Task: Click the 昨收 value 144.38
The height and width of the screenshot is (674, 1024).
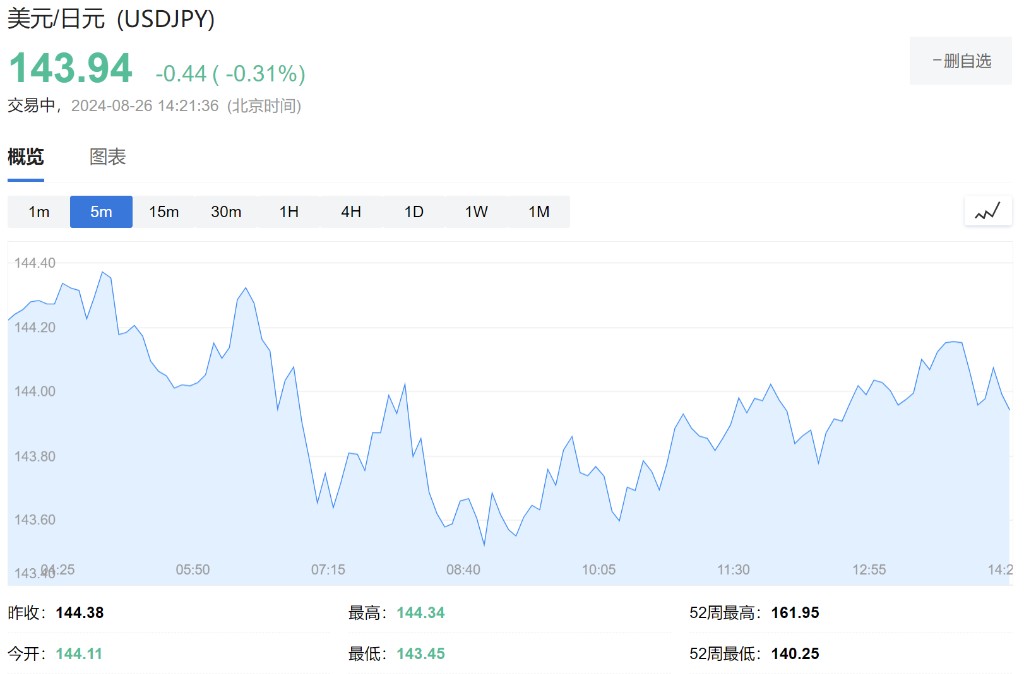Action: click(x=80, y=613)
